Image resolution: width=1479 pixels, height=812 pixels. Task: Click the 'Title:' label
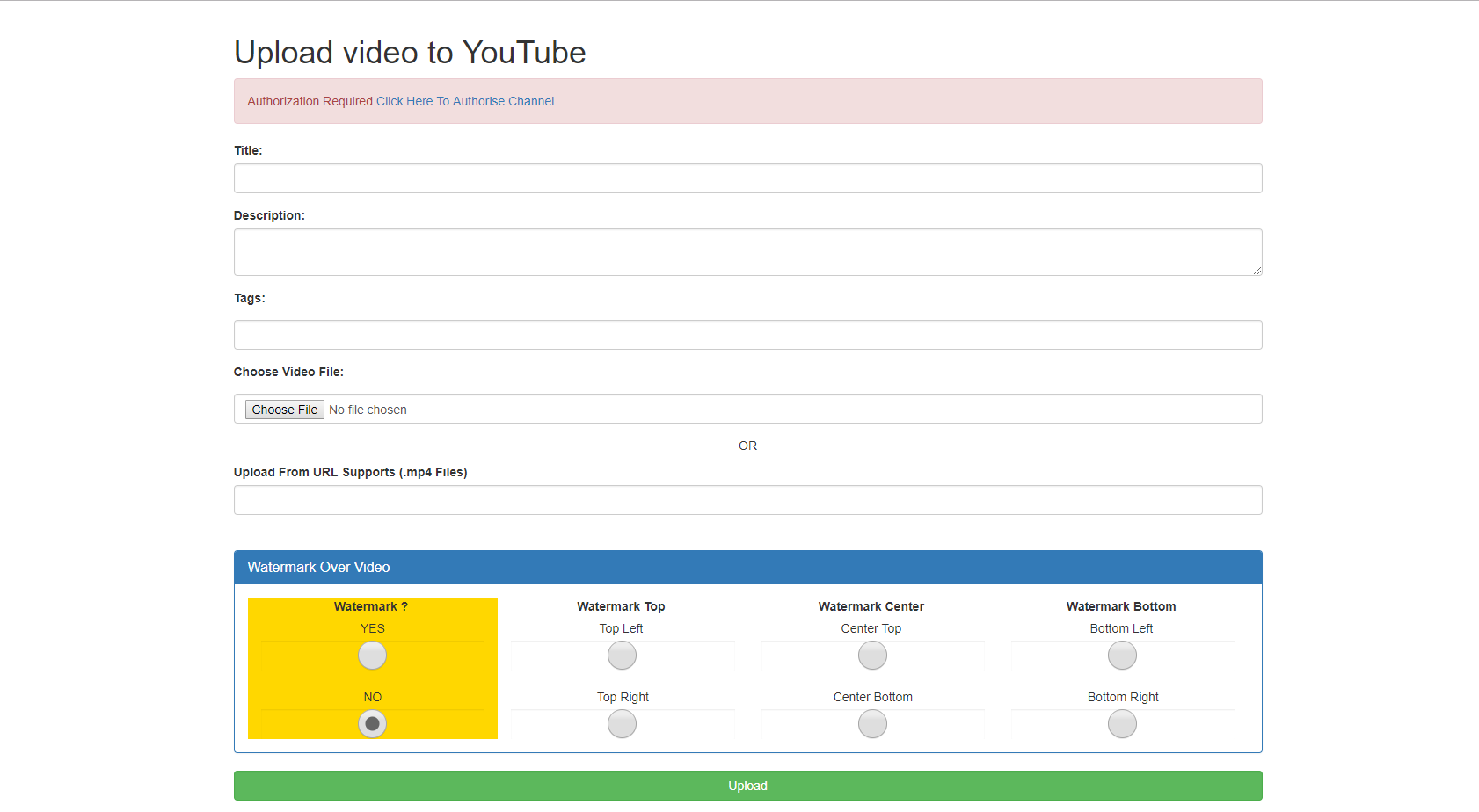point(248,150)
